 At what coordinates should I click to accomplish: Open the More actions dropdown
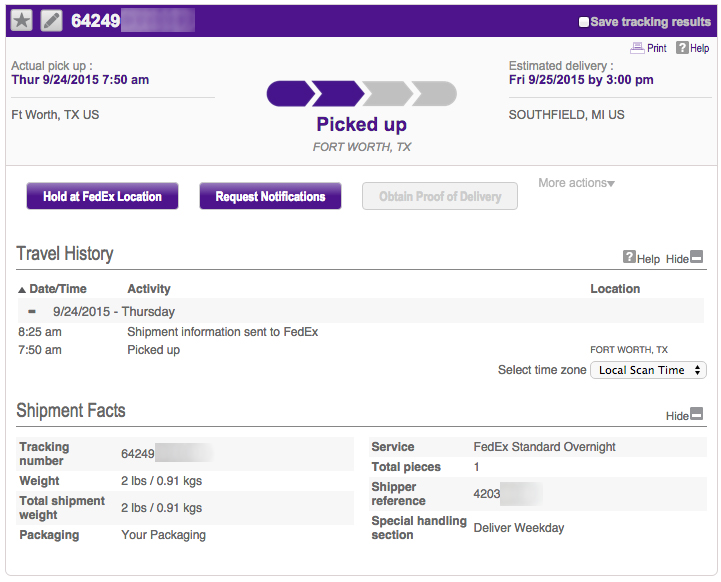[577, 183]
